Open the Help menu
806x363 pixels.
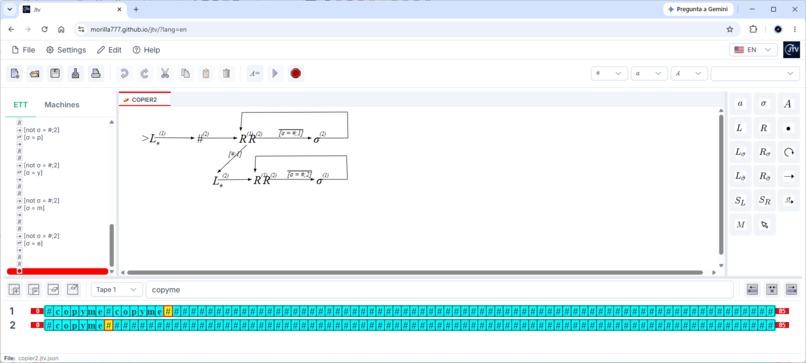pyautogui.click(x=146, y=50)
